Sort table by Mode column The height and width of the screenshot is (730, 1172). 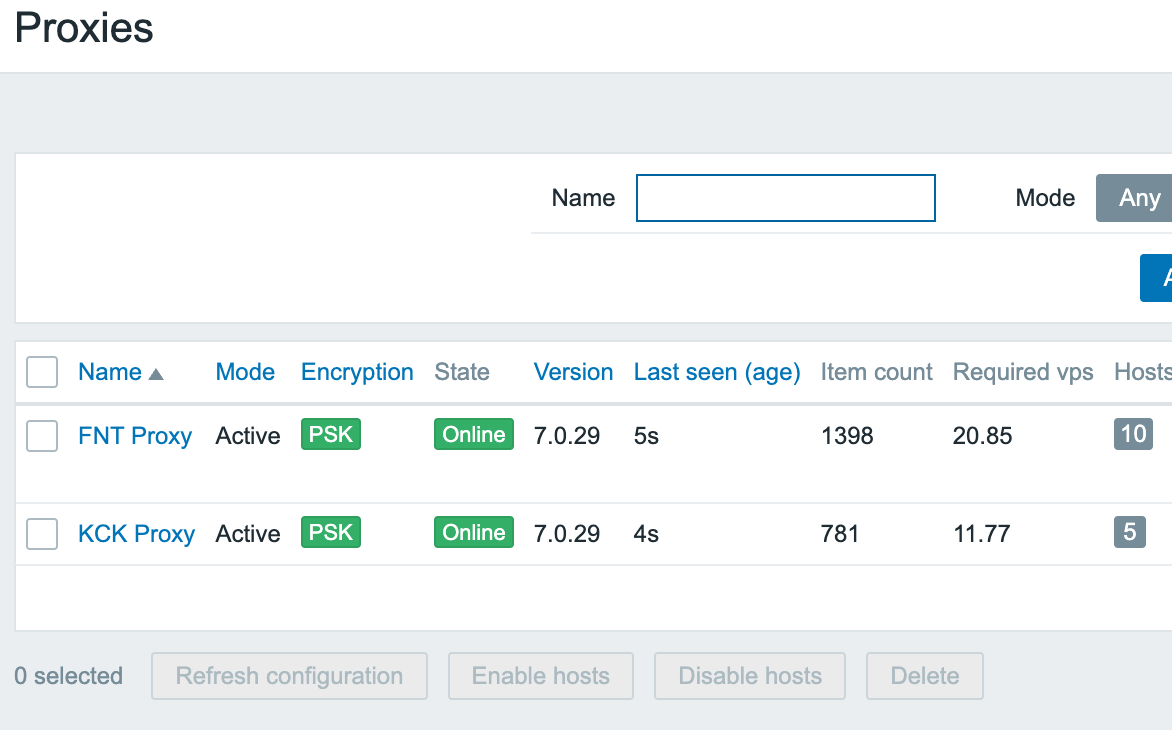245,372
